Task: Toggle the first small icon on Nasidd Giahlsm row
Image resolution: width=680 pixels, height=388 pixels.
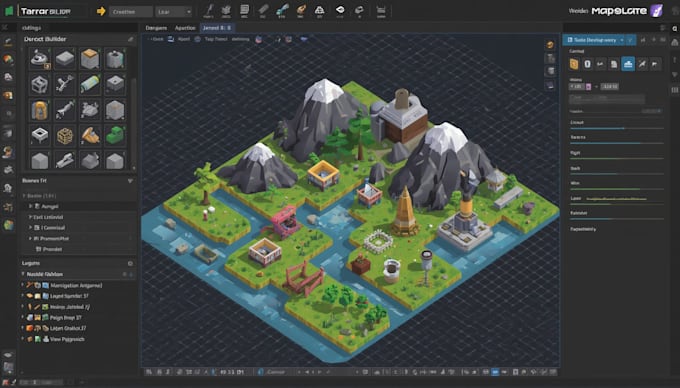Action: tap(124, 274)
